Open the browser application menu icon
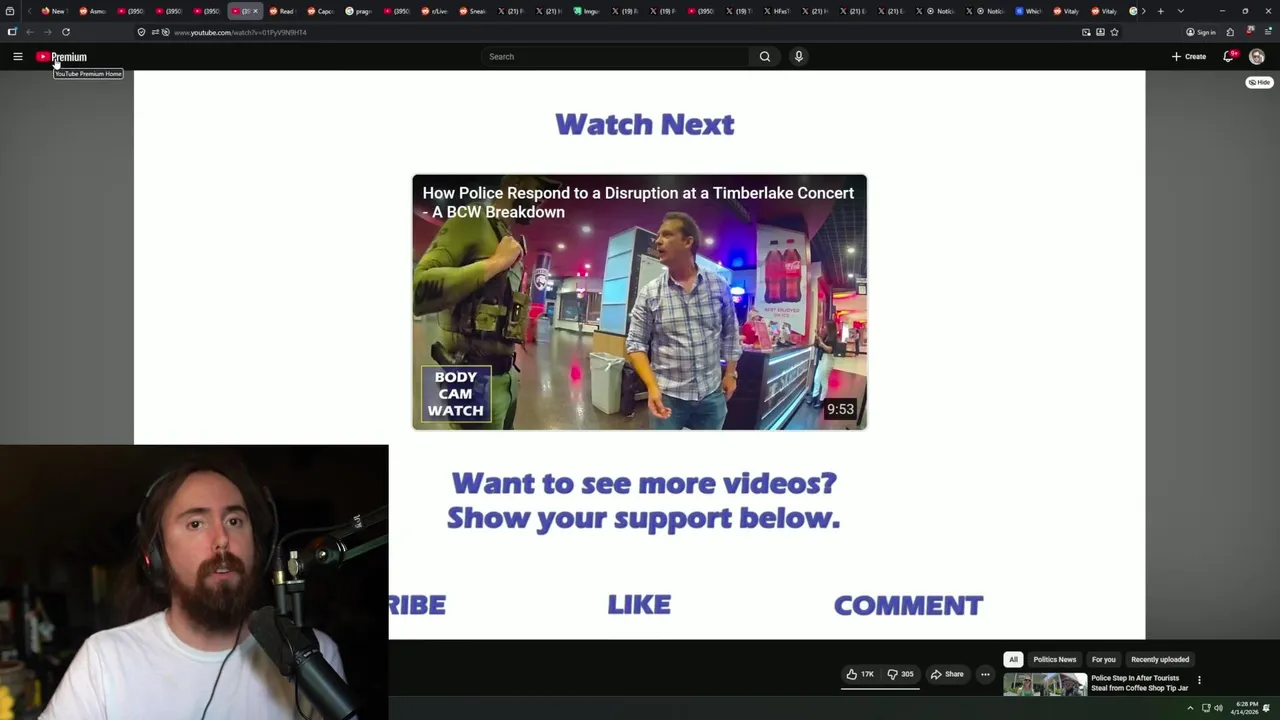 tap(1268, 32)
